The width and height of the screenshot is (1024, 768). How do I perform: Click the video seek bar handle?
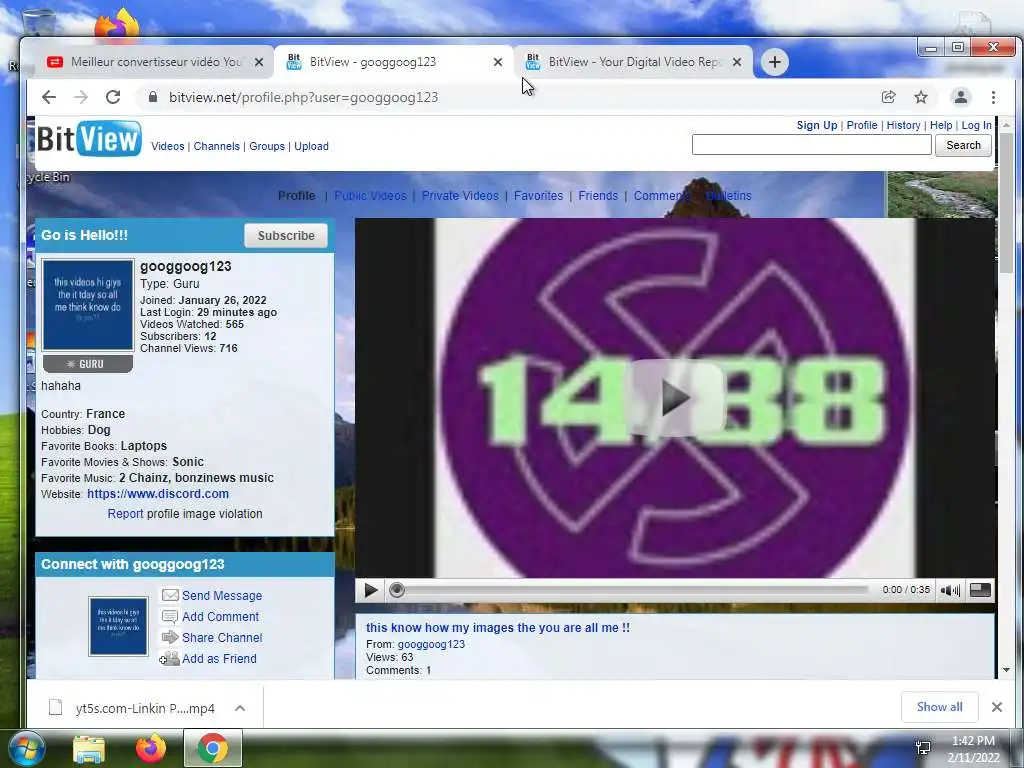(x=396, y=590)
